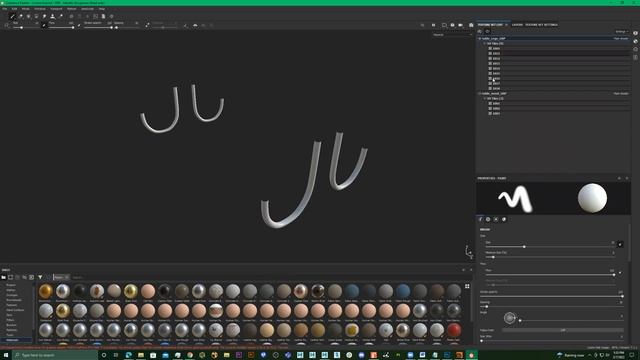This screenshot has height=360, width=640.
Task: Toggle shelf grid view icon
Action: [467, 287]
